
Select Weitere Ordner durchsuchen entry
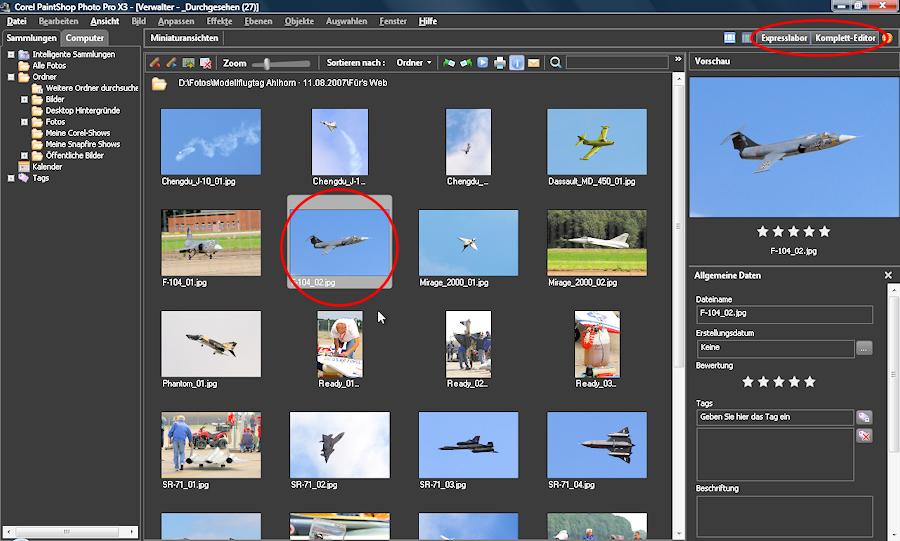pyautogui.click(x=91, y=88)
